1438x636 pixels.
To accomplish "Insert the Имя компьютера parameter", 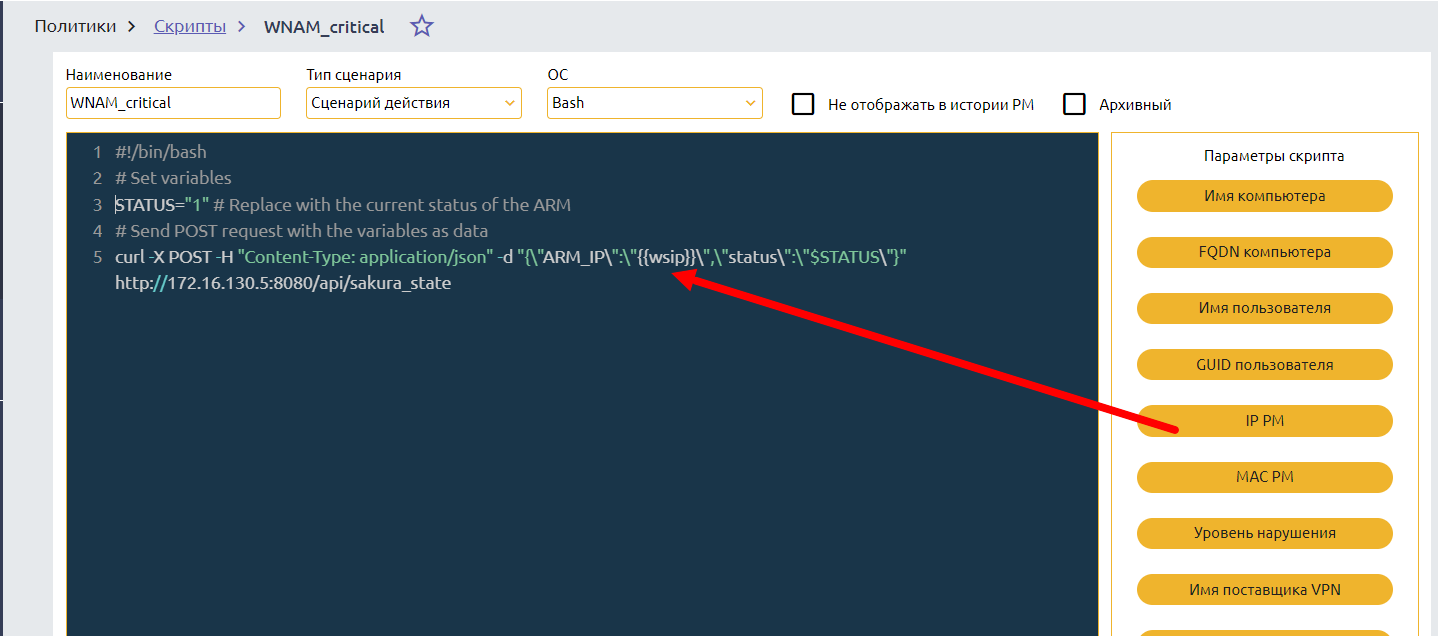I will coord(1264,196).
